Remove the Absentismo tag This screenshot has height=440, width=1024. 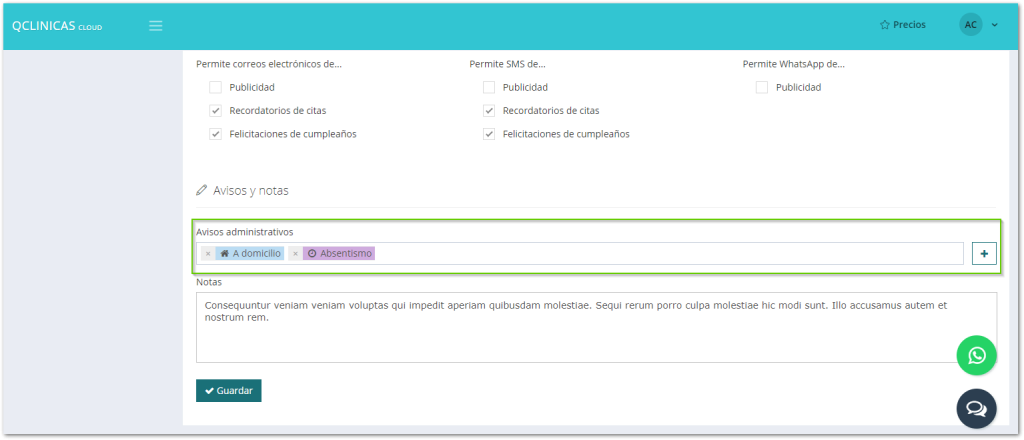(295, 253)
